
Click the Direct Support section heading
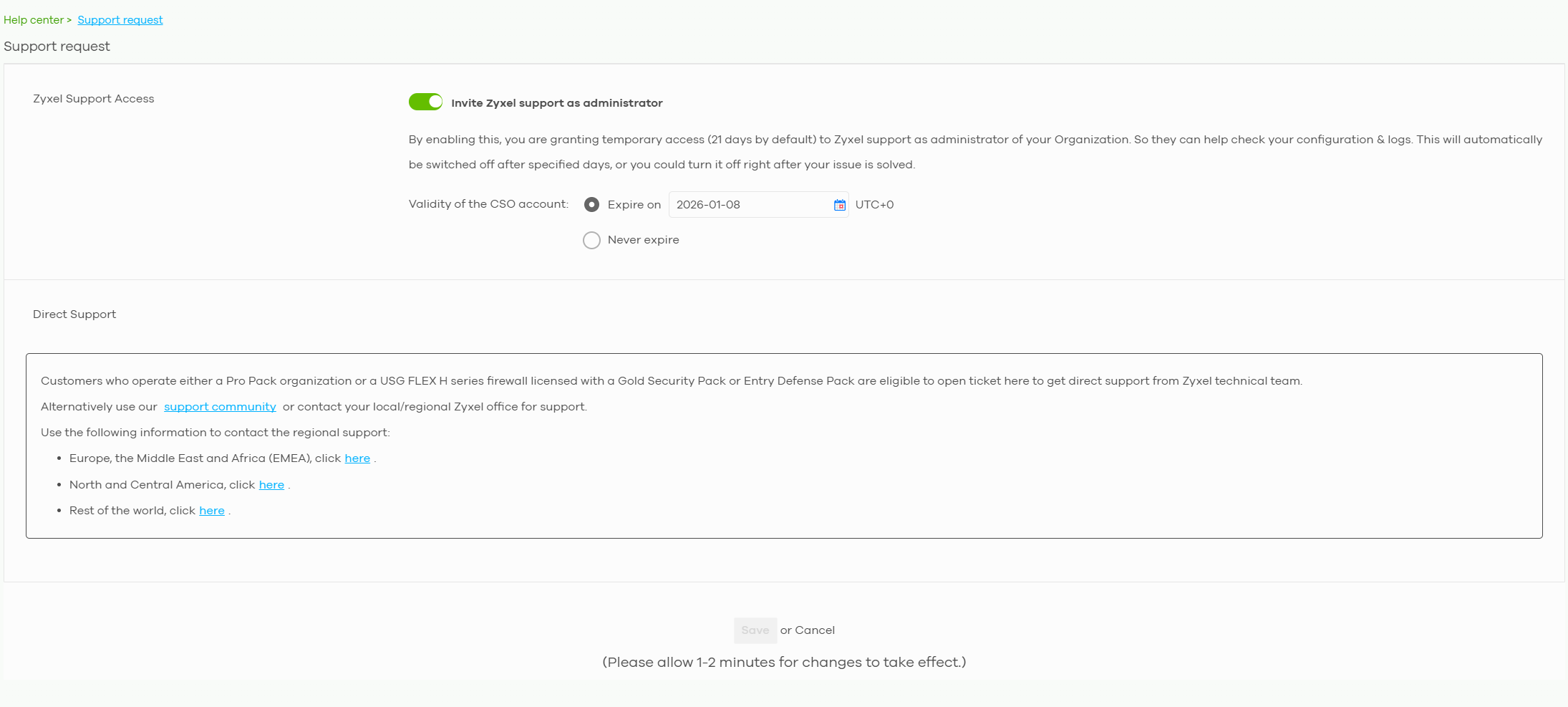[74, 314]
